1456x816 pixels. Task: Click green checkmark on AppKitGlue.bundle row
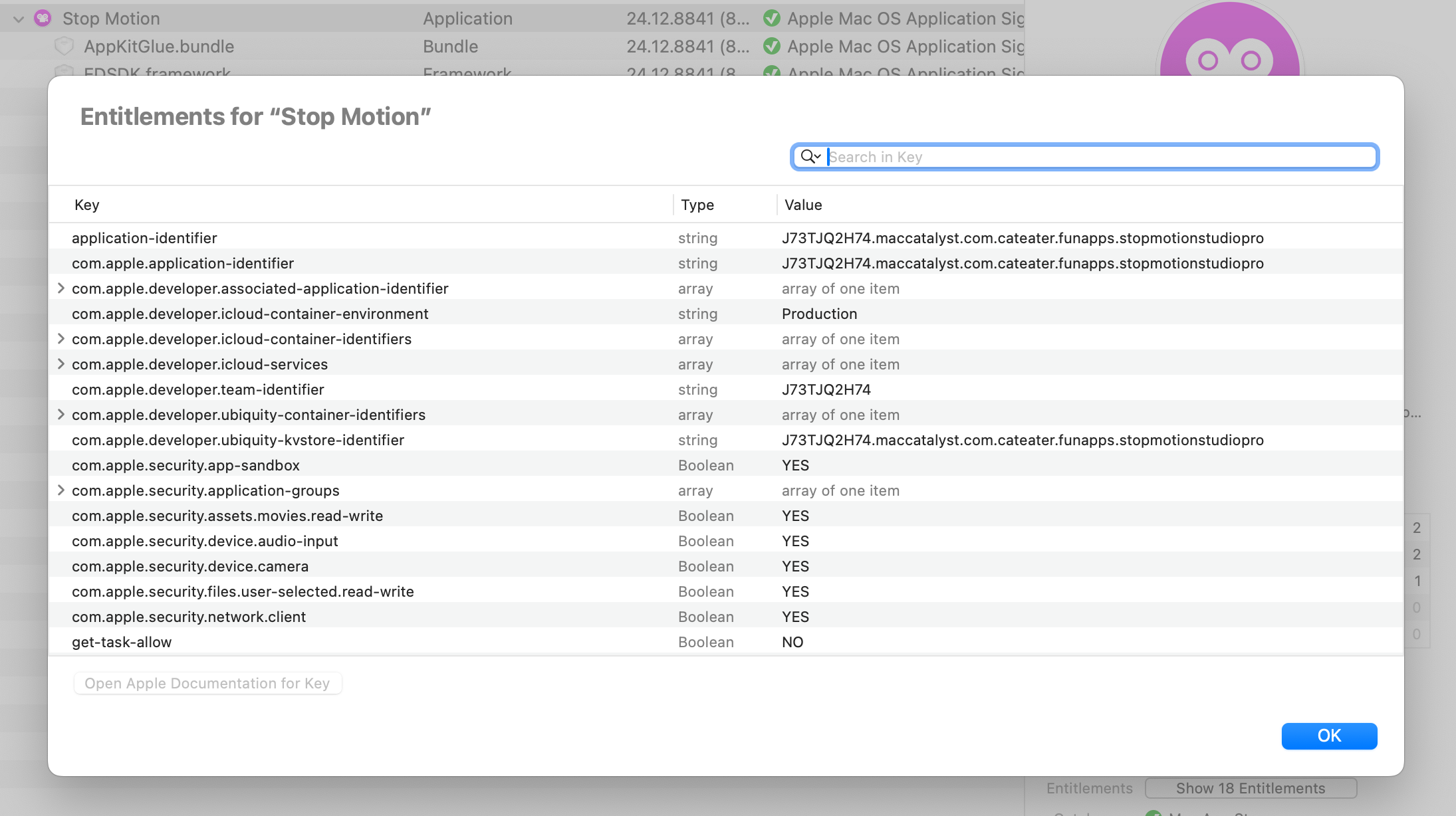(772, 47)
